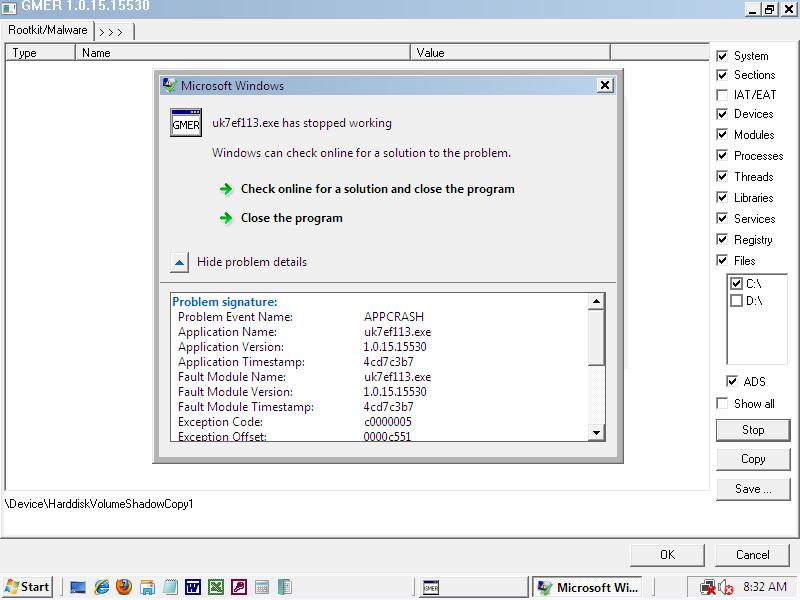Image resolution: width=800 pixels, height=600 pixels.
Task: Click Check online for a solution and close
Action: point(378,189)
